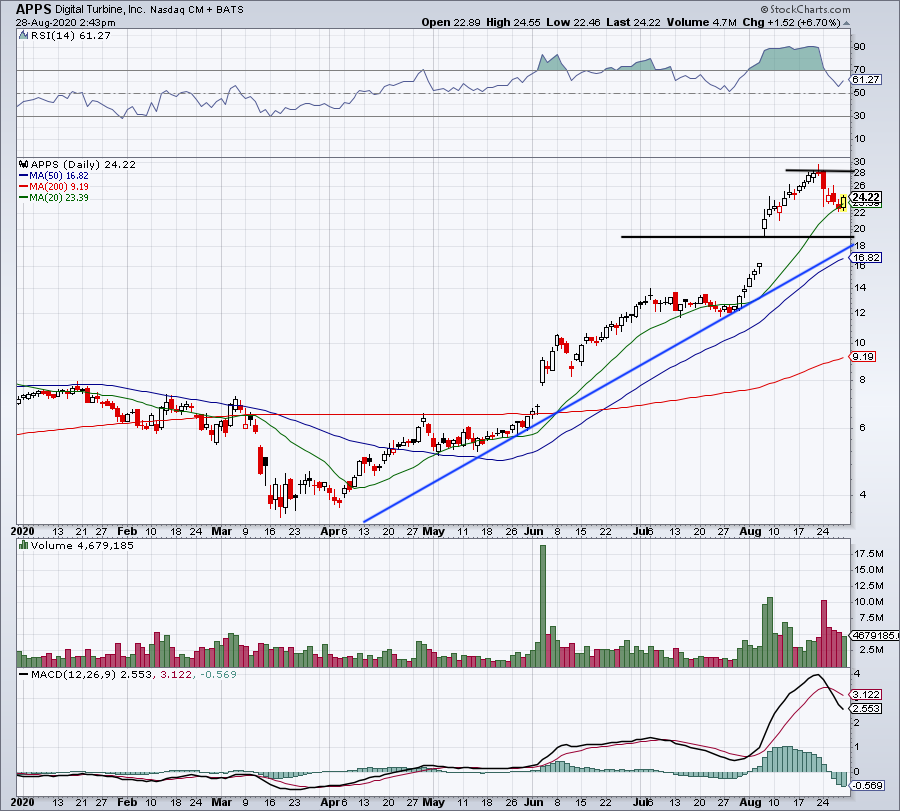Click the MA(20) 23.39 legend entry
This screenshot has width=900, height=811.
[x=54, y=197]
